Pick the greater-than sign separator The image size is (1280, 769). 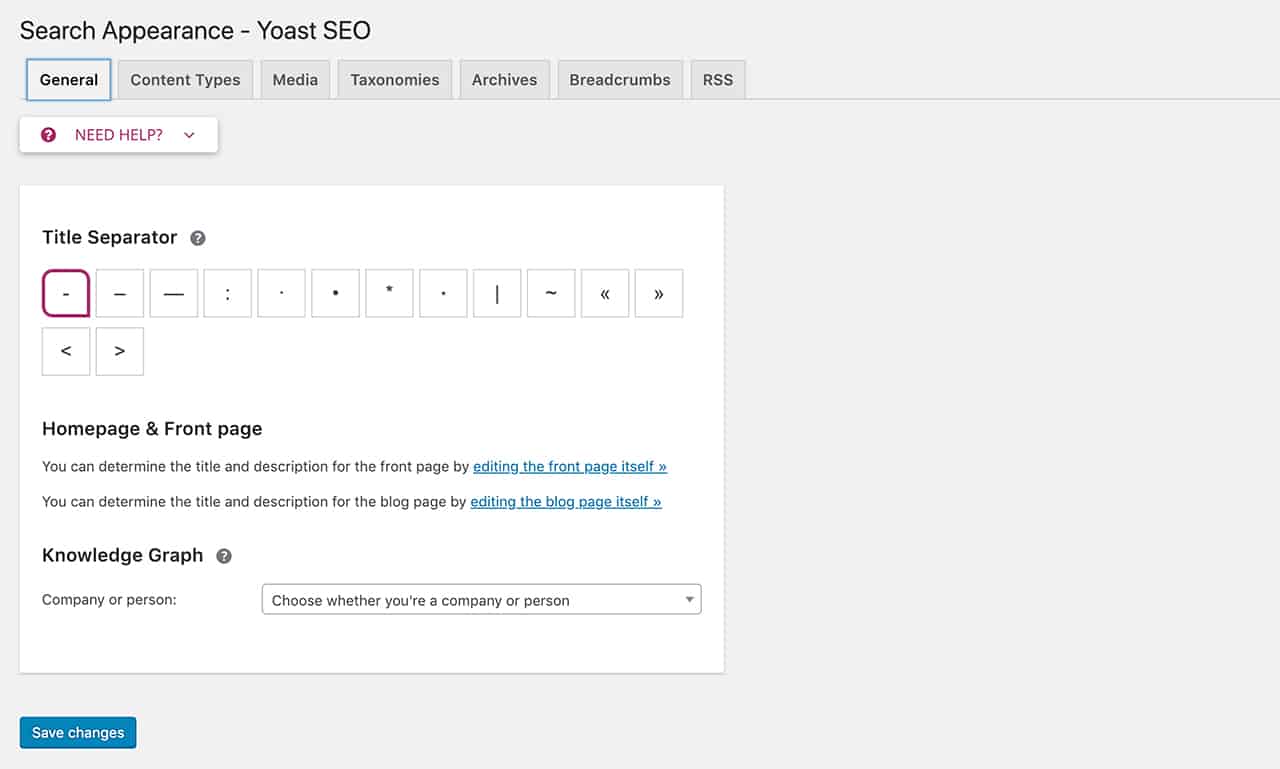120,351
